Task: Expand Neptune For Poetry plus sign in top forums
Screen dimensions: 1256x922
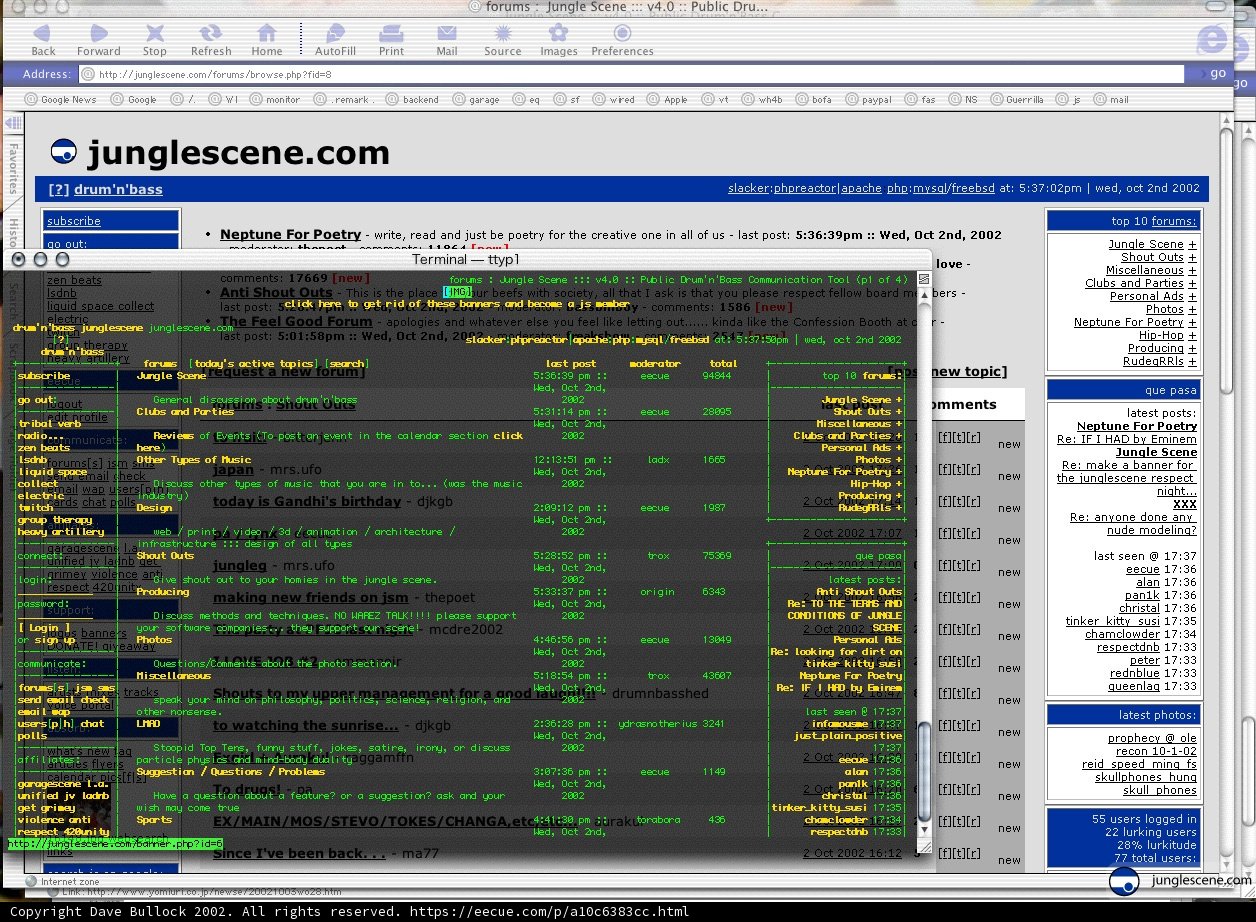Action: [x=1192, y=322]
